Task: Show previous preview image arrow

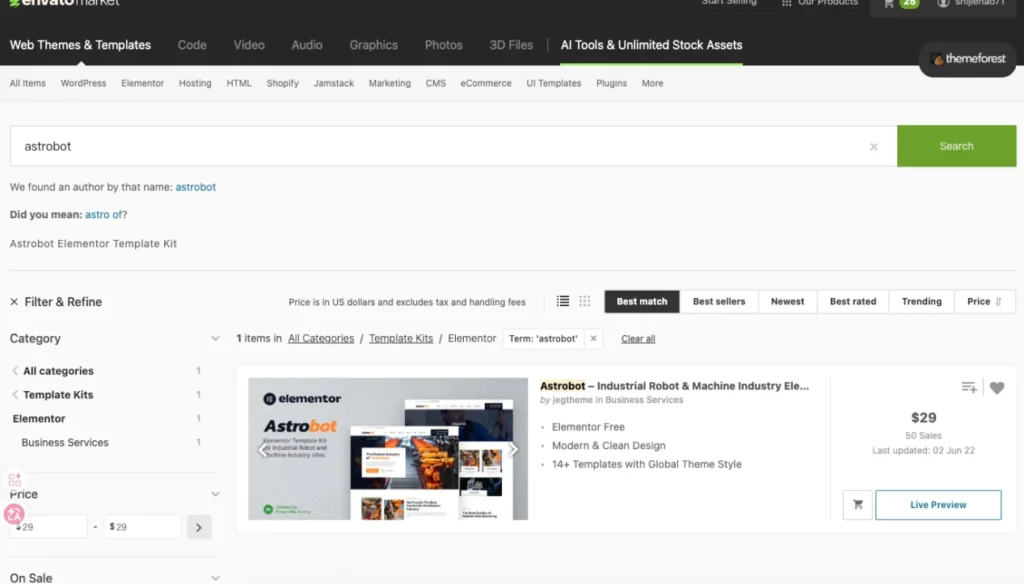Action: 263,449
